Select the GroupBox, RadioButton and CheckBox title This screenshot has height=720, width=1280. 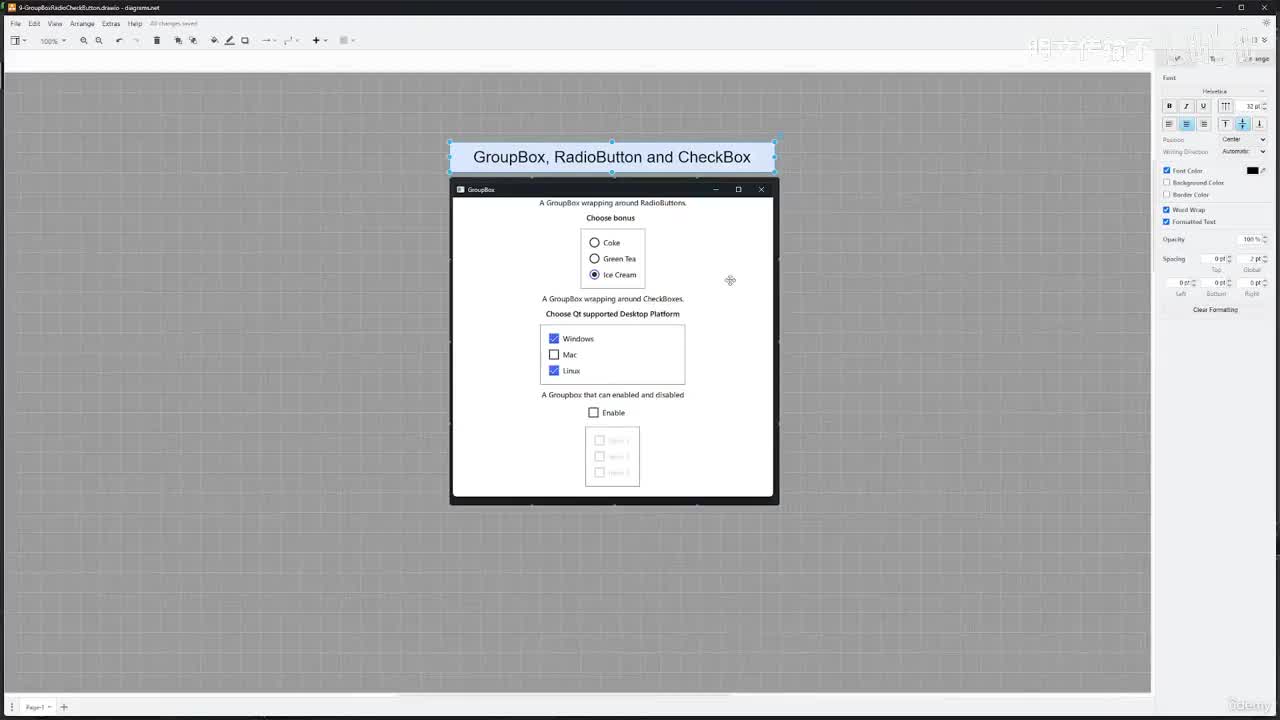[612, 157]
